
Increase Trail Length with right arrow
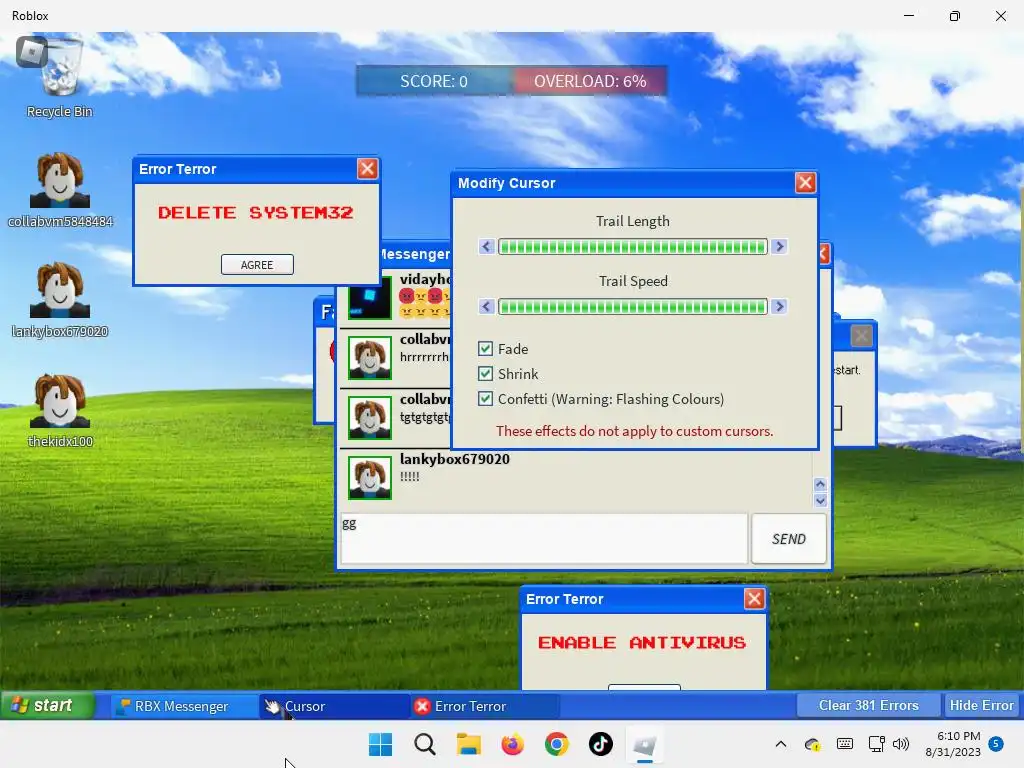[778, 246]
